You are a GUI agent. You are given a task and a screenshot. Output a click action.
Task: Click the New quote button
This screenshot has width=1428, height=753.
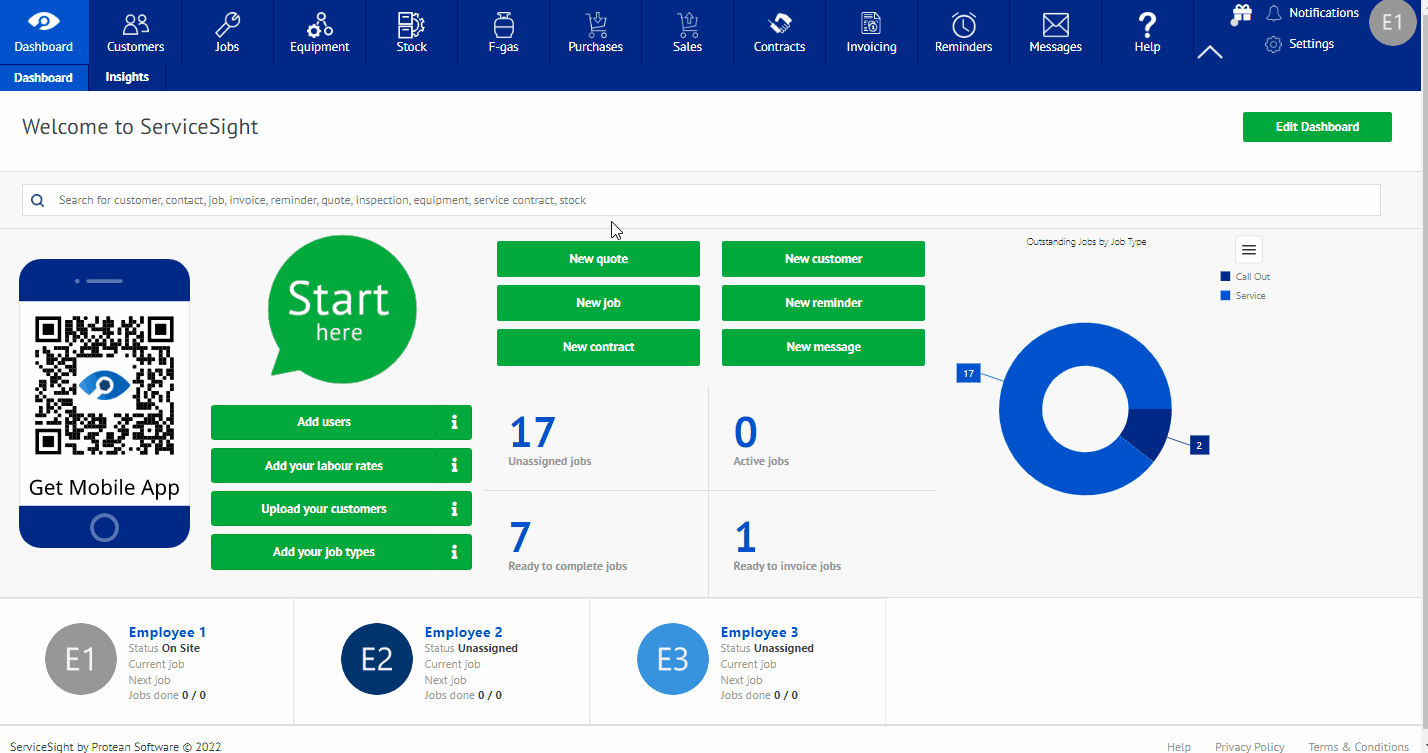(598, 259)
